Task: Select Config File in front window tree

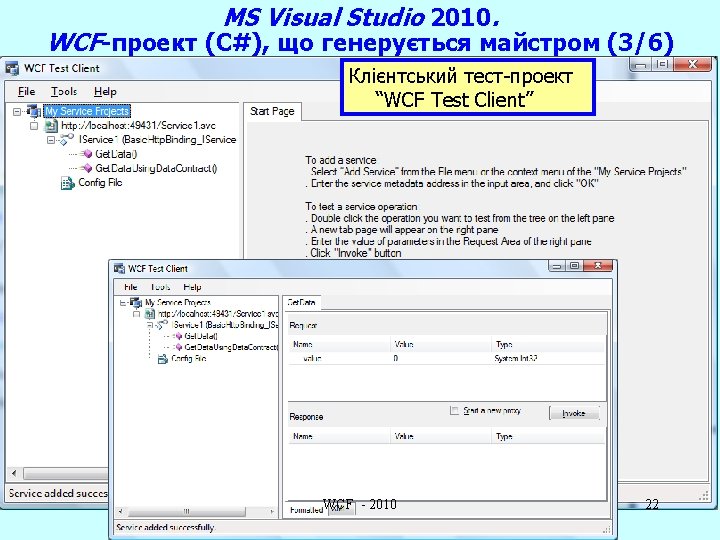Action: tap(189, 359)
